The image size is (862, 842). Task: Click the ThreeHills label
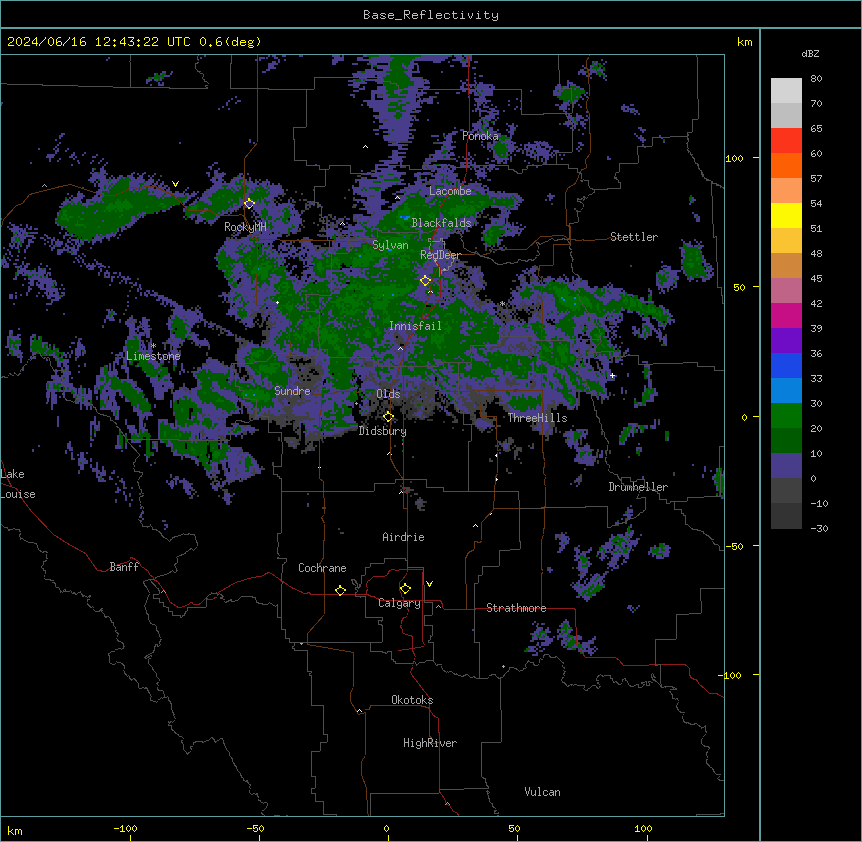tap(537, 418)
